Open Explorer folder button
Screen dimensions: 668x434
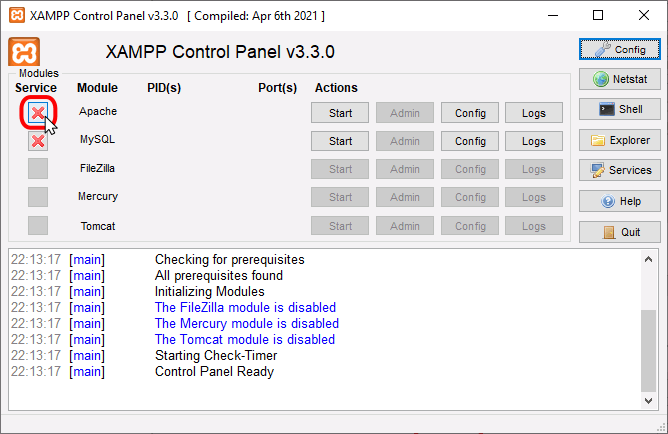[619, 140]
